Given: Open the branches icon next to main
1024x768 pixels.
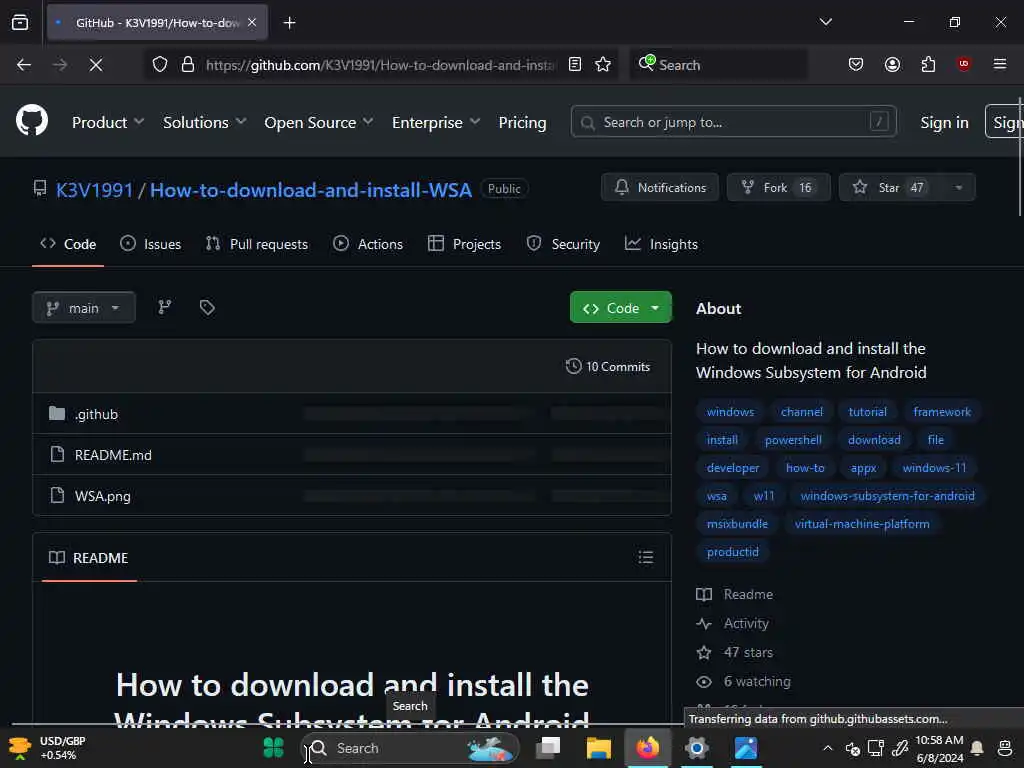Looking at the screenshot, I should click(x=165, y=307).
